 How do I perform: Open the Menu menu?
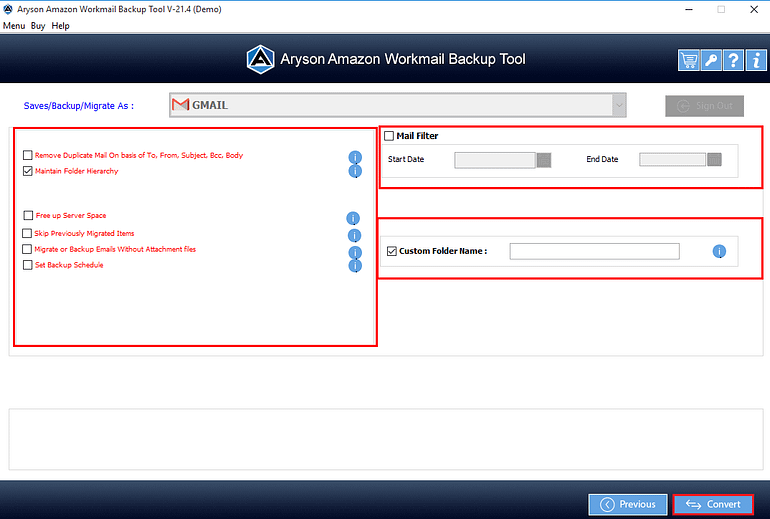[14, 26]
